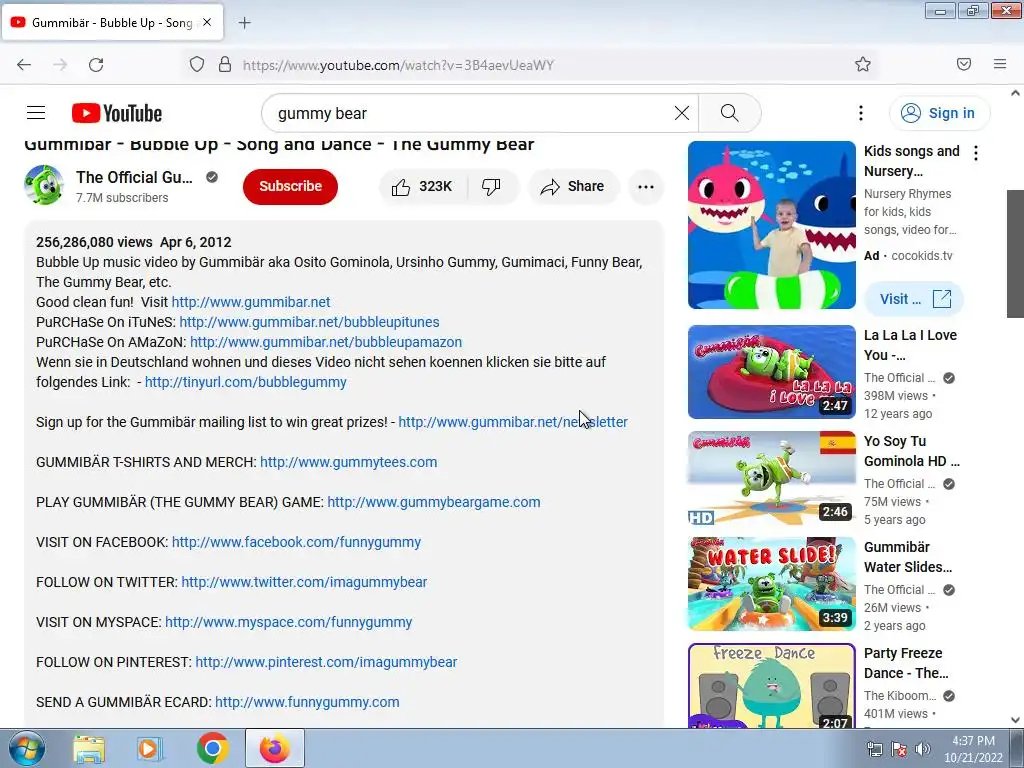The height and width of the screenshot is (768, 1024).
Task: Play Gummibär Water Slides thumbnail
Action: pos(771,584)
